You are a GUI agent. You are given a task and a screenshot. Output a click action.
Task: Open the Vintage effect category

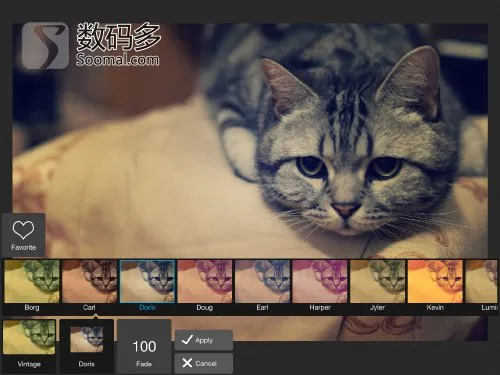pos(29,346)
